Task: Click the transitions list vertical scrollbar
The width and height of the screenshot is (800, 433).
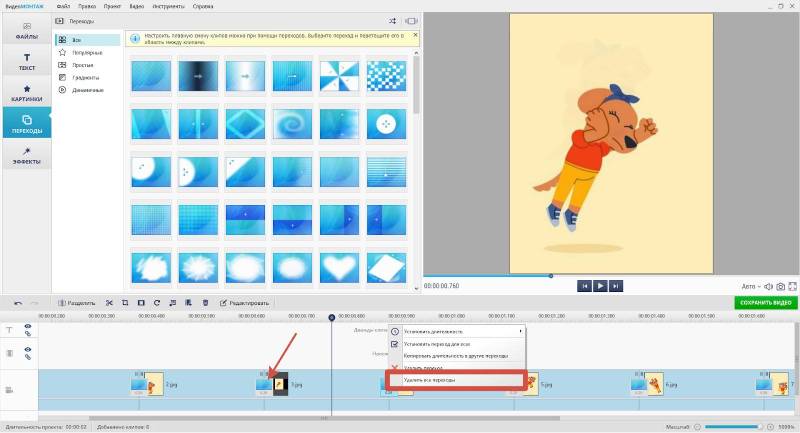Action: pyautogui.click(x=416, y=84)
